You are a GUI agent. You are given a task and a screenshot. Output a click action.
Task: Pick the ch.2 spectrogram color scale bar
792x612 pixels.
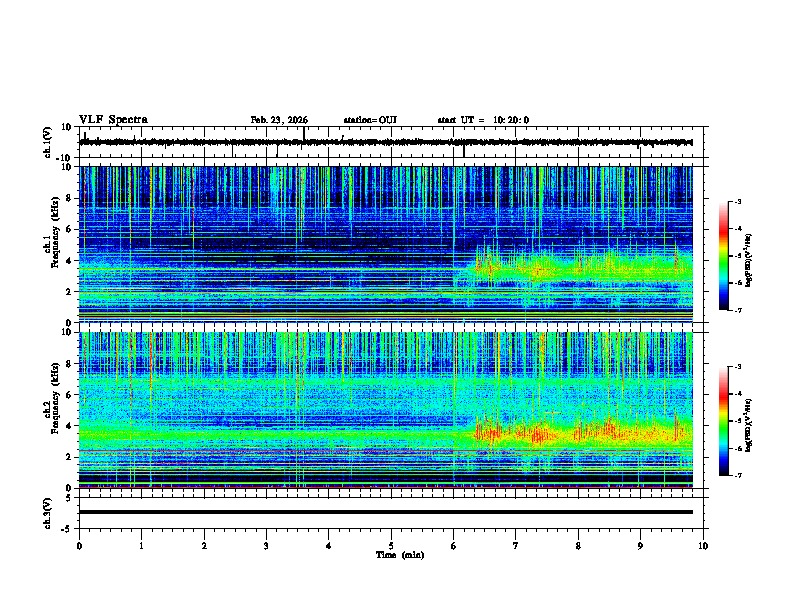point(724,421)
